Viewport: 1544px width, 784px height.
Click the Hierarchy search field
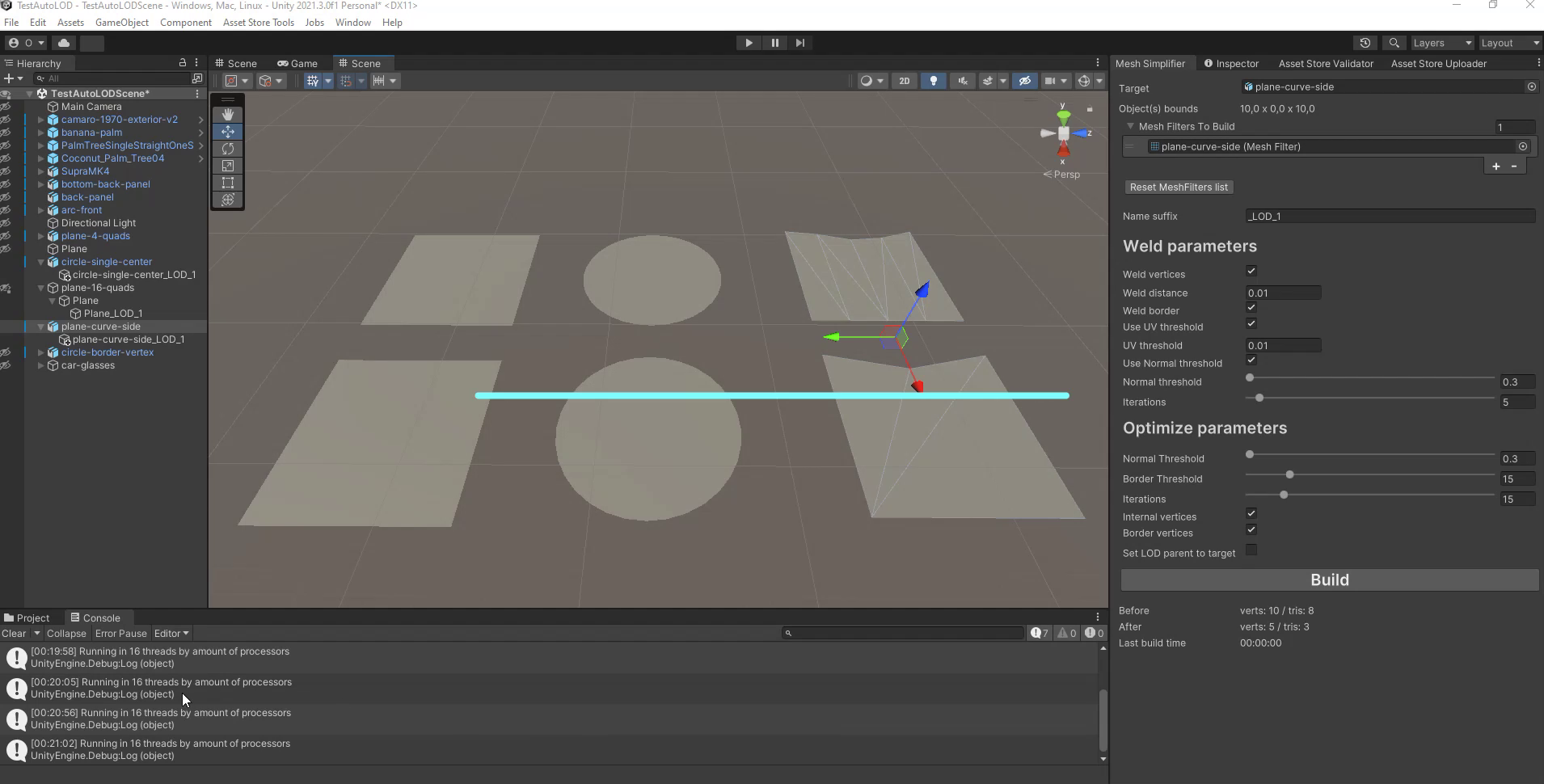(x=112, y=78)
